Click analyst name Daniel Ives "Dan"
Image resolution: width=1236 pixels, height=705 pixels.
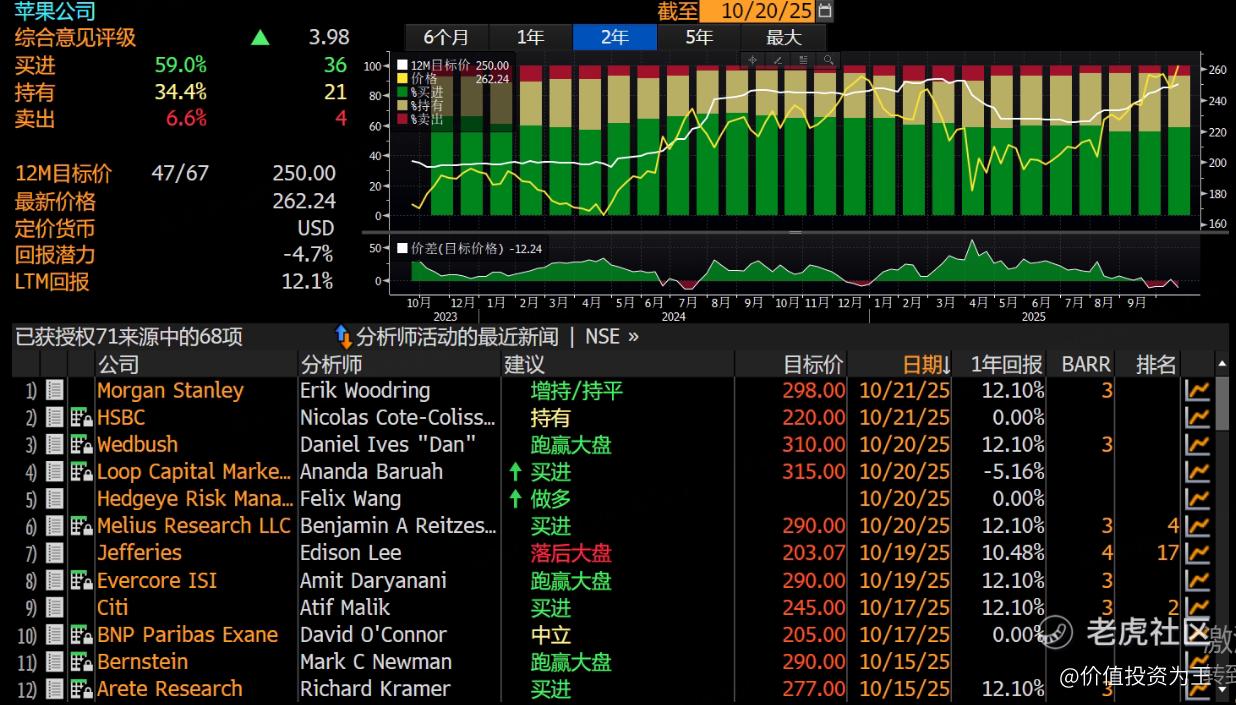[387, 444]
